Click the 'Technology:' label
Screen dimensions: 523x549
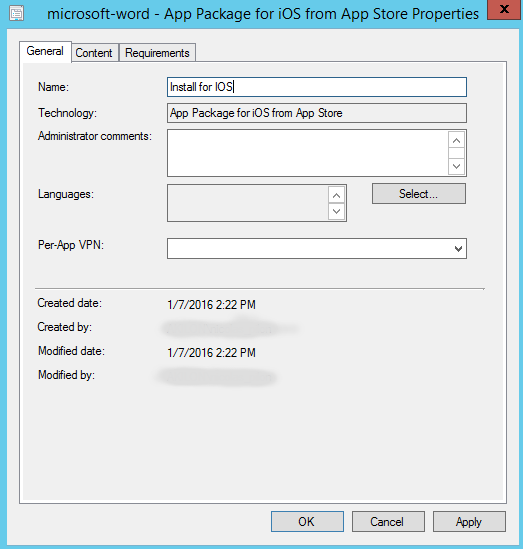(67, 113)
